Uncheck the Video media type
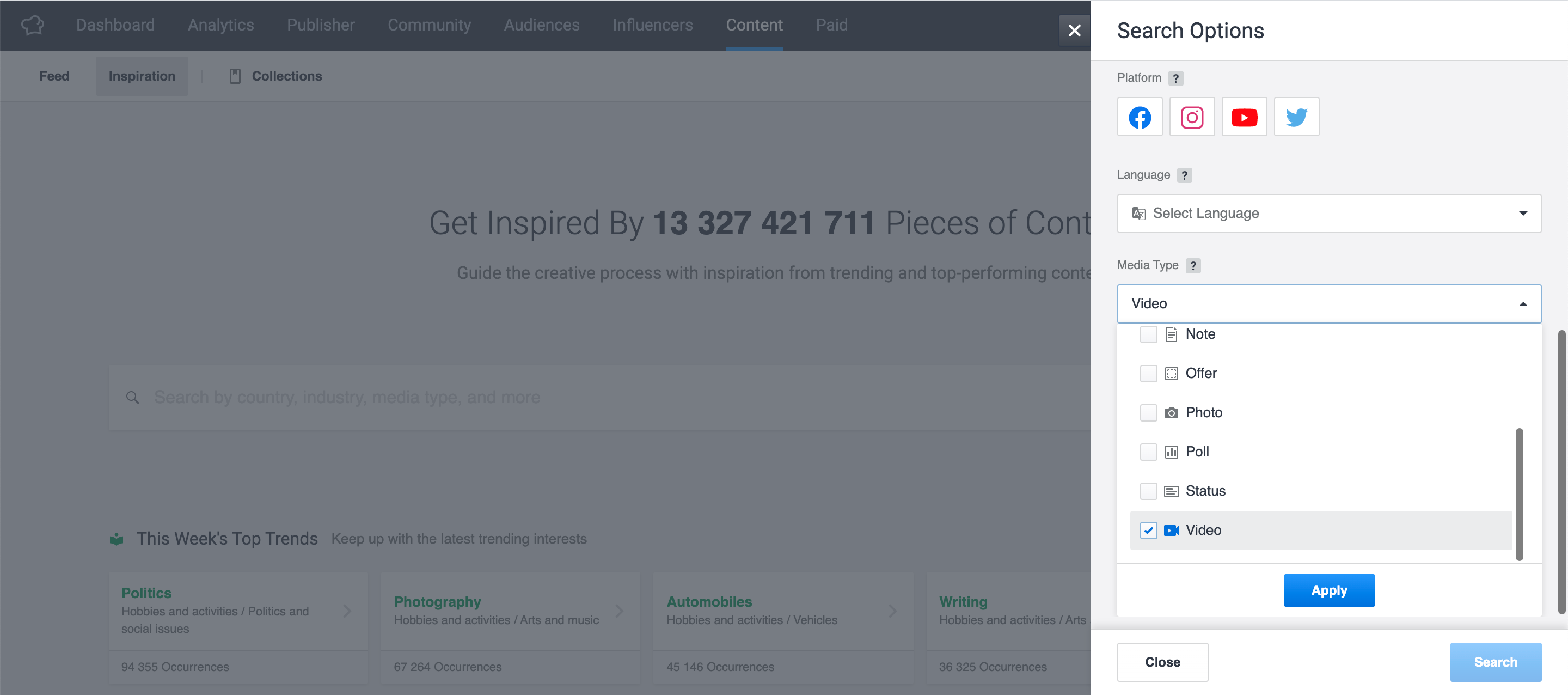 point(1149,530)
